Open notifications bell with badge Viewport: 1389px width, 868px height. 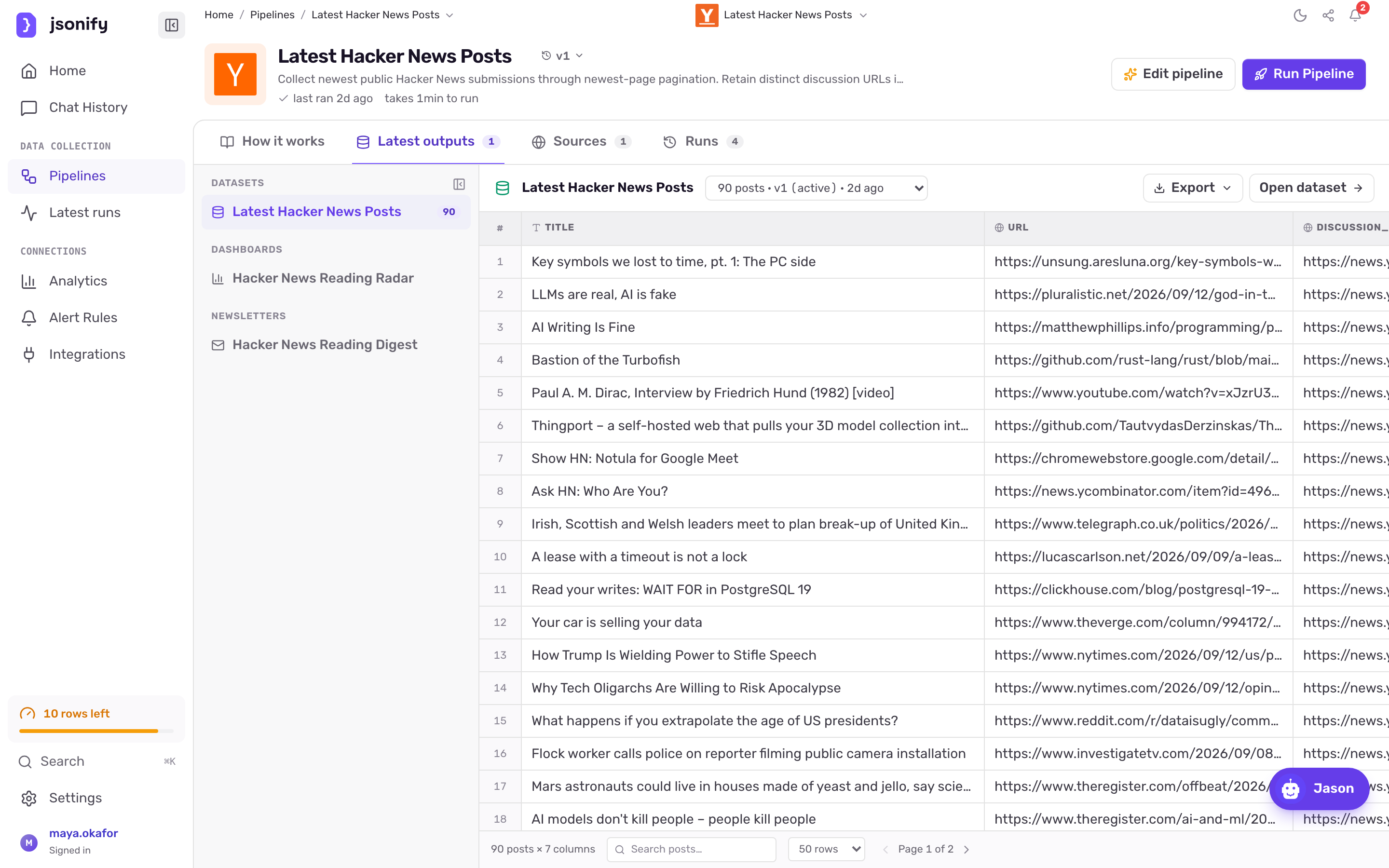(1356, 15)
